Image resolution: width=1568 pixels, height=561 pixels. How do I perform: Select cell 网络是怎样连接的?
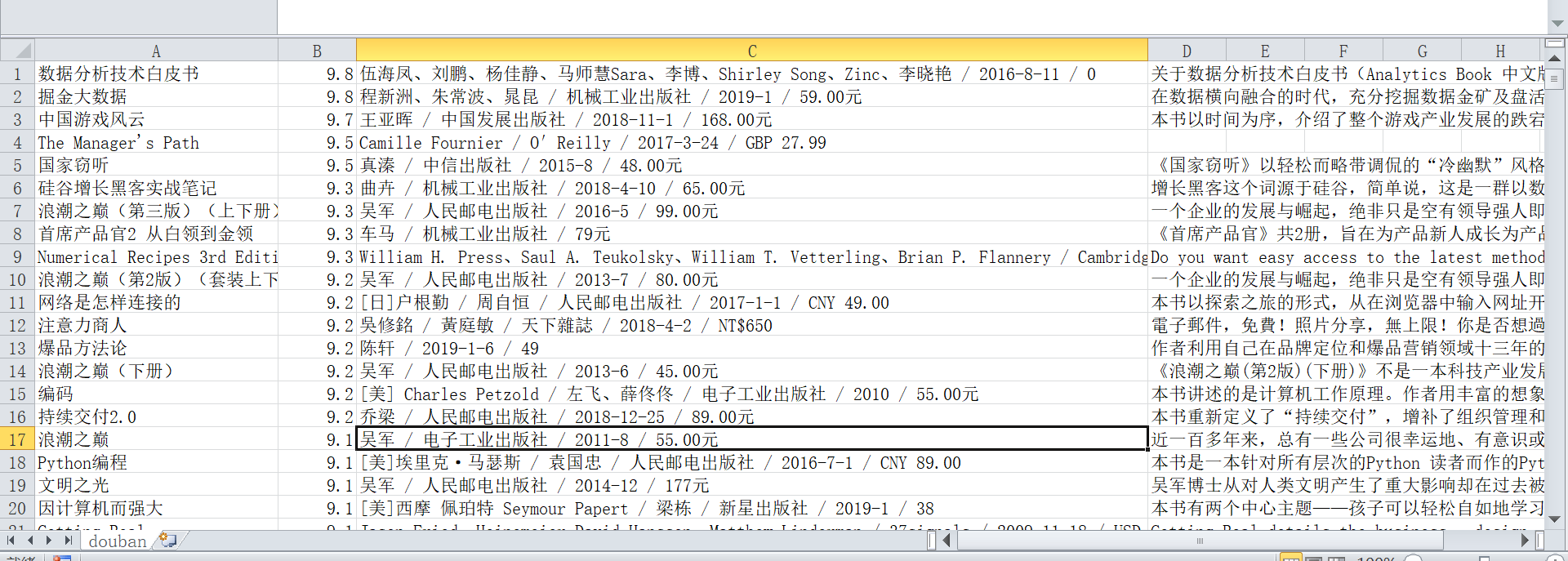pos(156,302)
